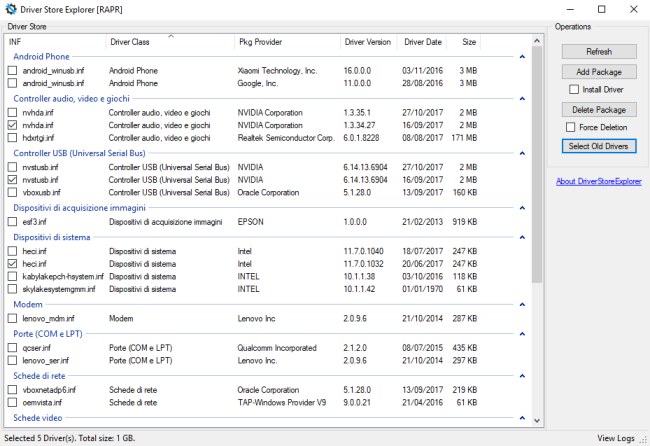Click Delete Package button
Screen dimensions: 650x446
(599, 110)
